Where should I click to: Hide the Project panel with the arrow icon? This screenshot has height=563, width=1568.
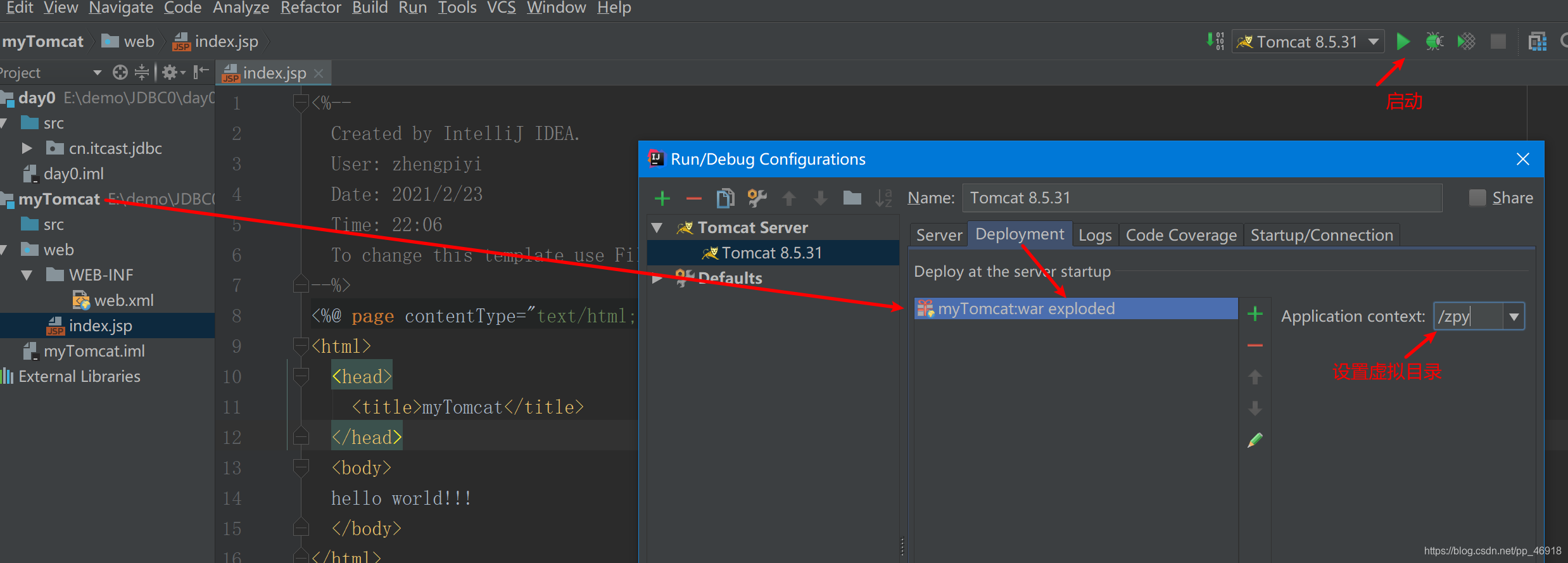(201, 72)
